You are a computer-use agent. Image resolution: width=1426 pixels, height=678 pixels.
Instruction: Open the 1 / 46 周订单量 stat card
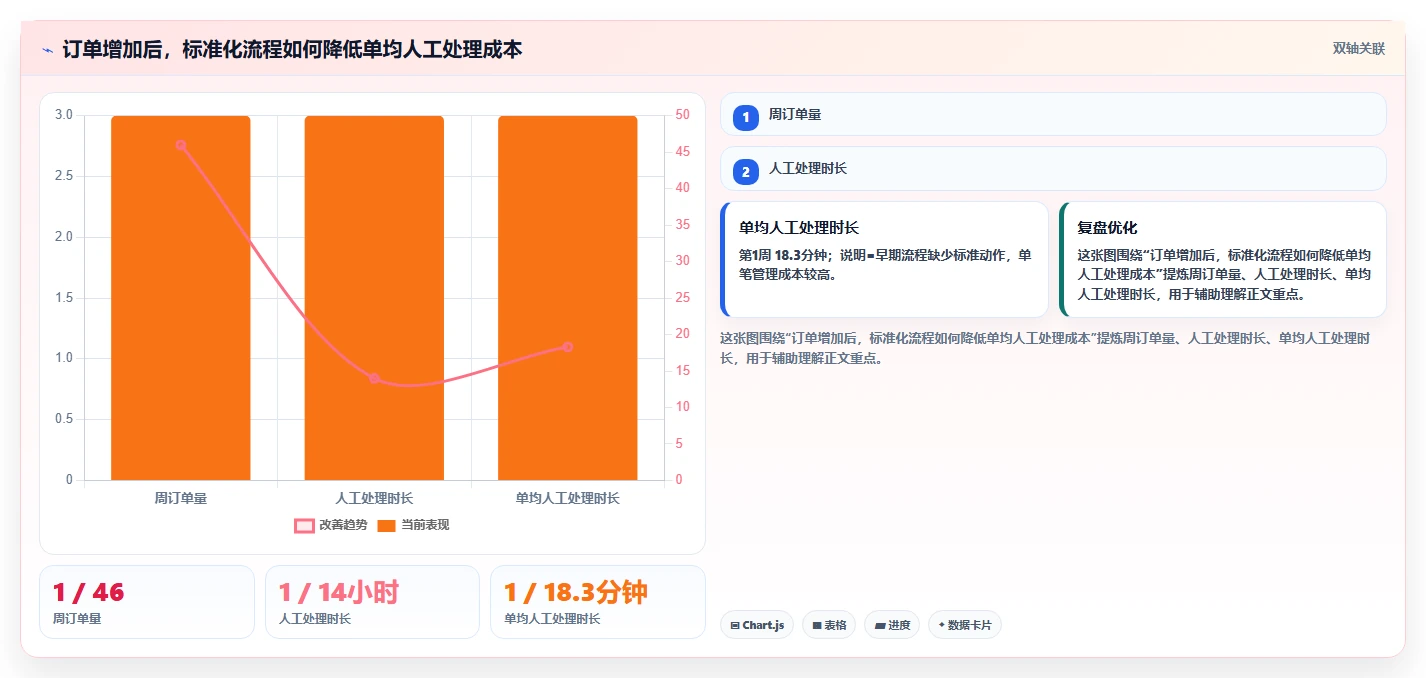pyautogui.click(x=147, y=602)
